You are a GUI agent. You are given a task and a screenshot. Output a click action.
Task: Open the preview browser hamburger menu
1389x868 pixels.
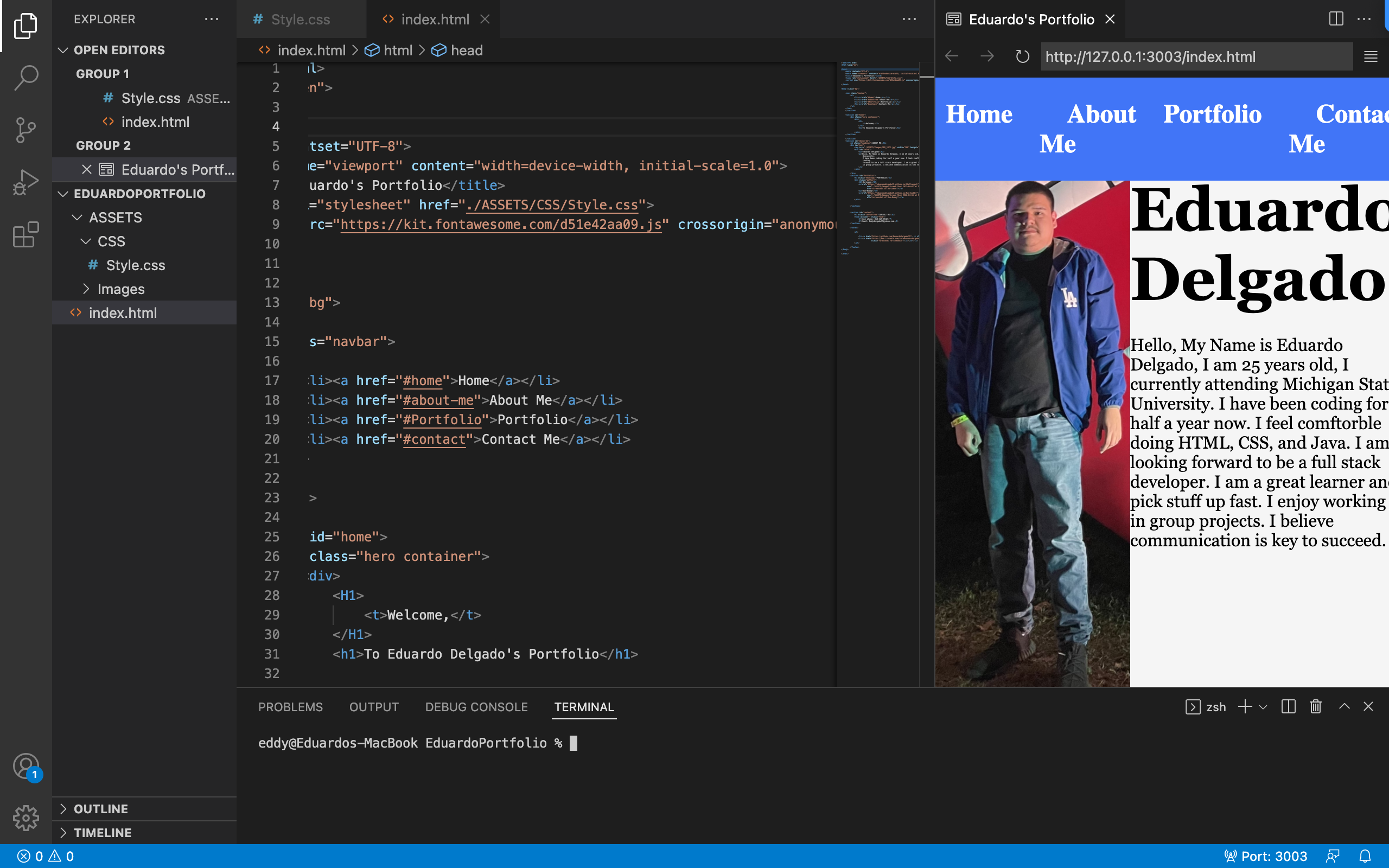pos(1371,56)
